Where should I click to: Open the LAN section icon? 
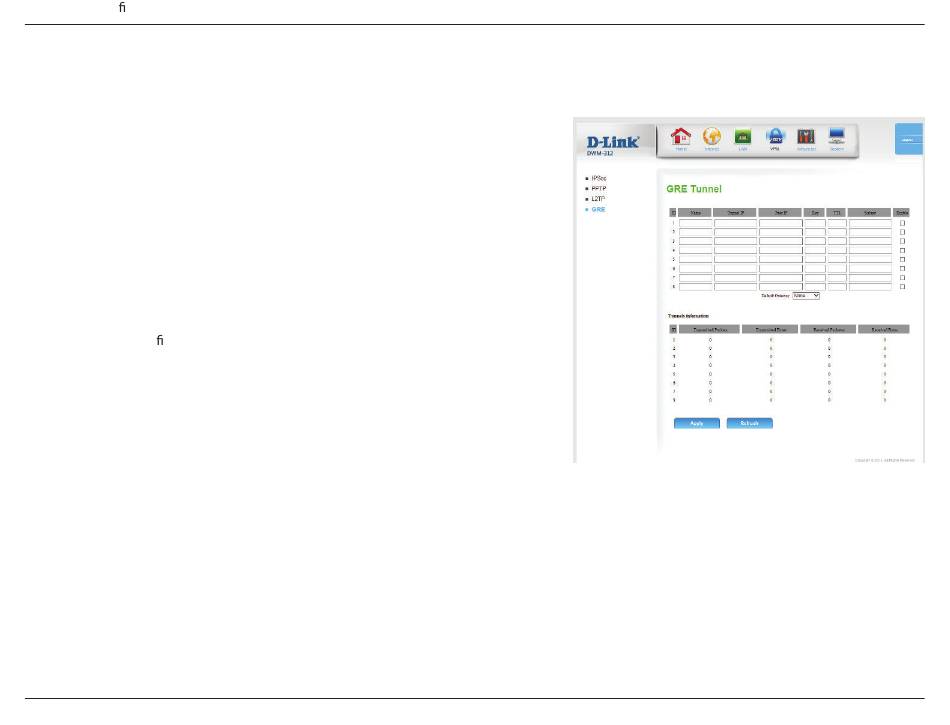tap(743, 137)
